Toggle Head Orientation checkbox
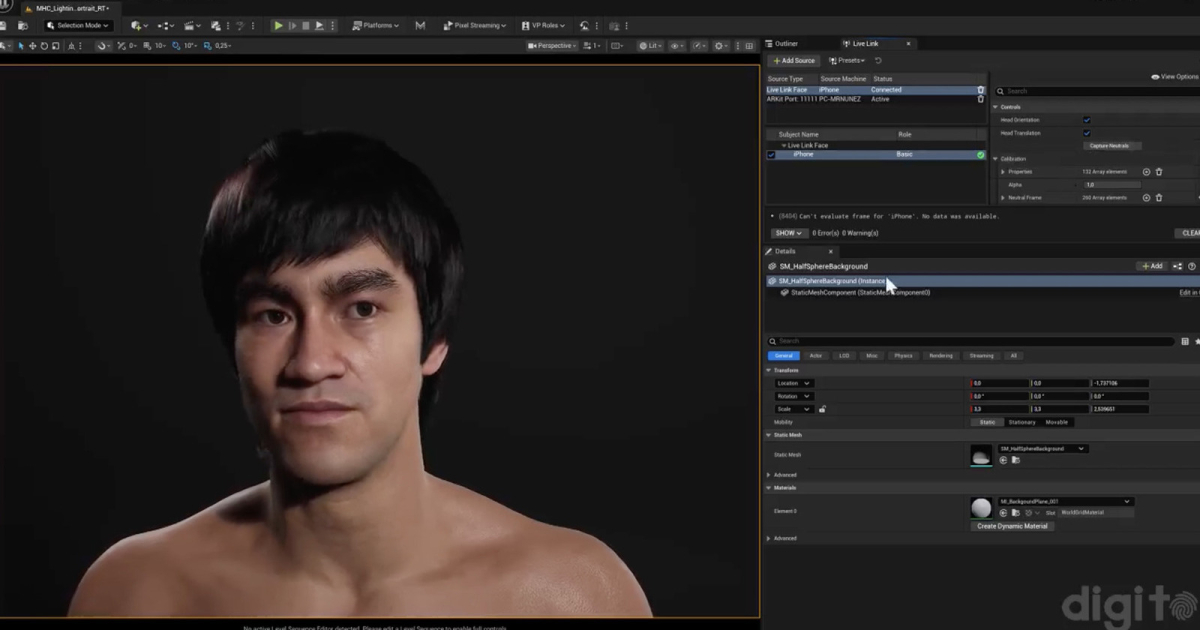This screenshot has height=630, width=1200. tap(1087, 120)
